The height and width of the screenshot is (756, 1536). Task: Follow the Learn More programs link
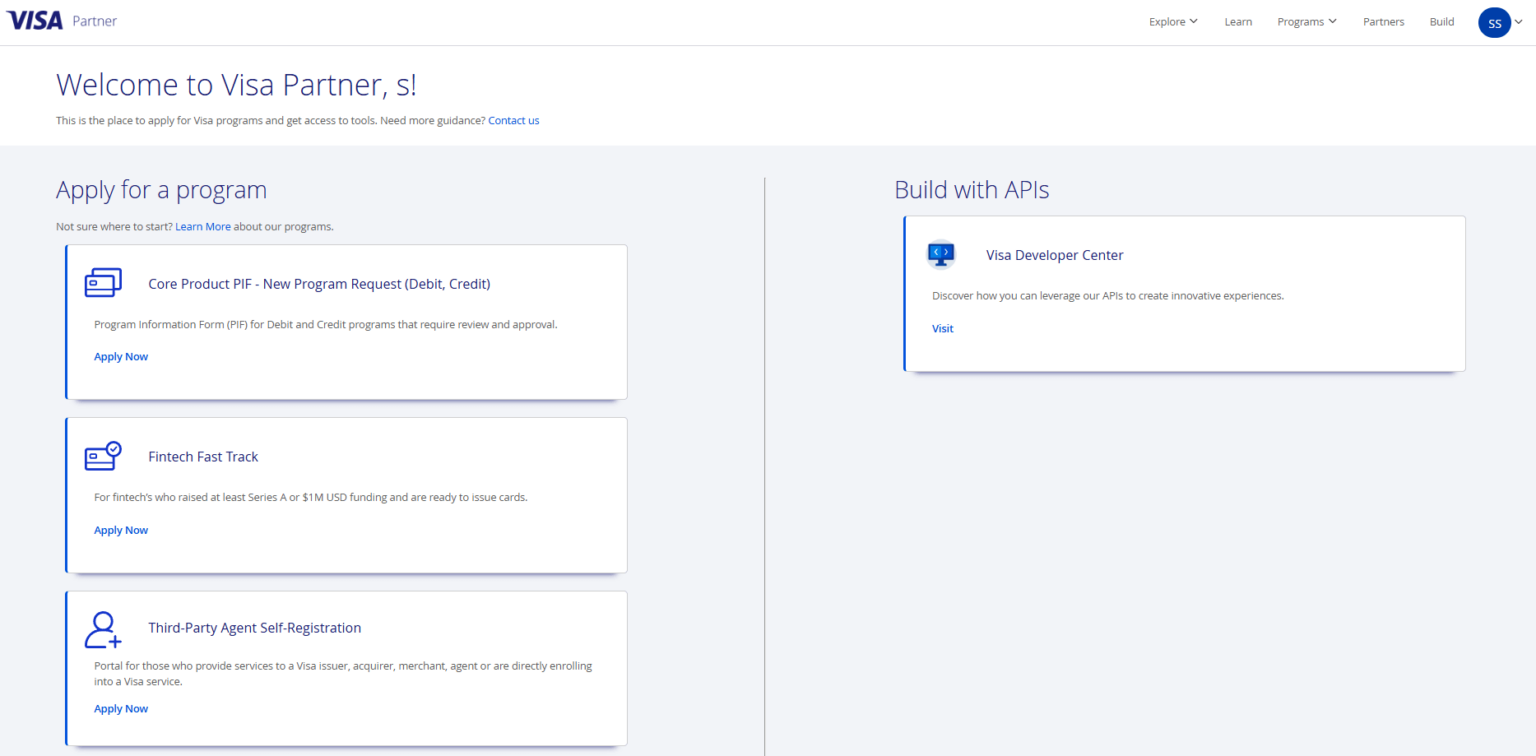pyautogui.click(x=203, y=227)
